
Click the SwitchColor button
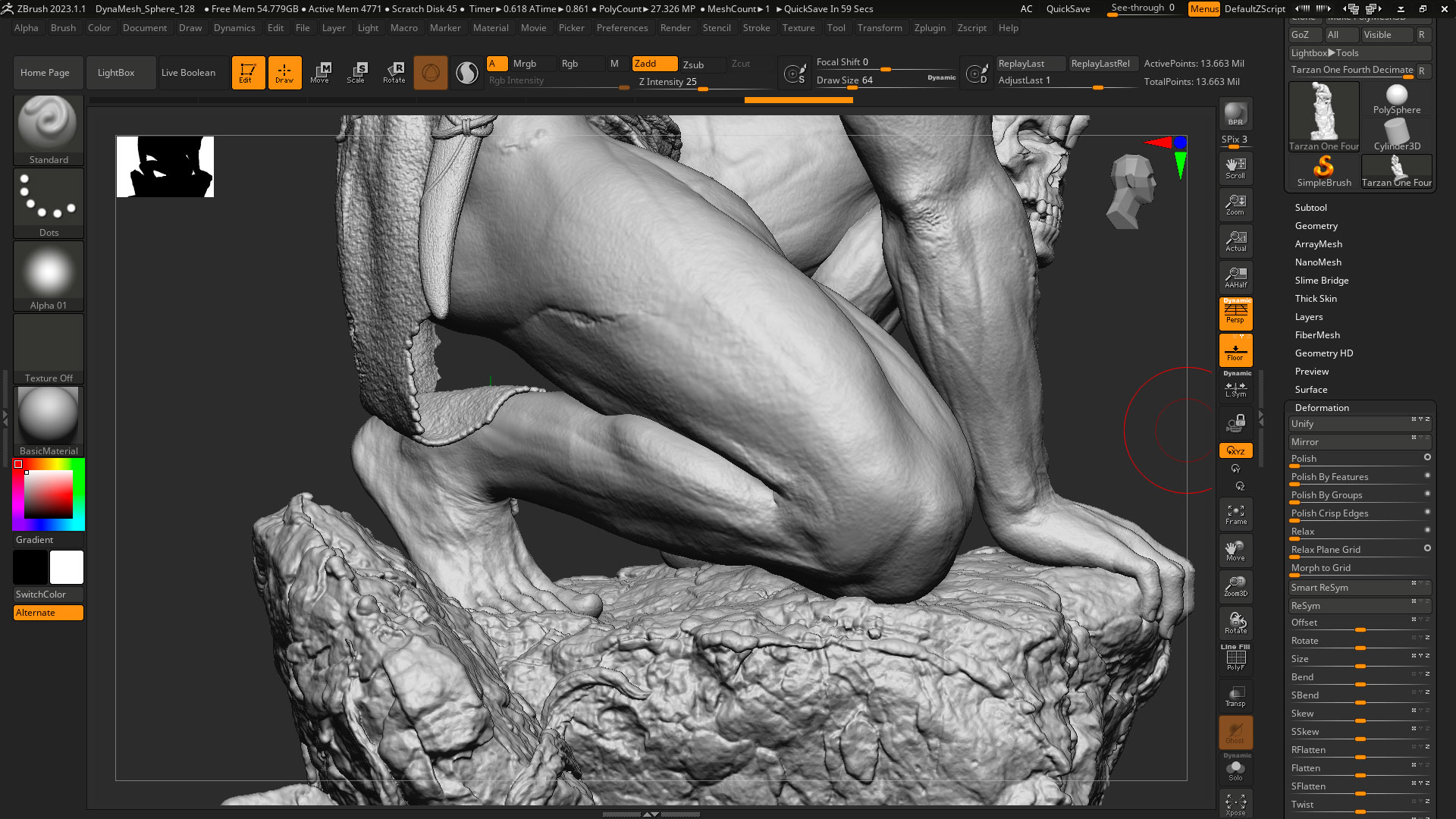pyautogui.click(x=49, y=595)
